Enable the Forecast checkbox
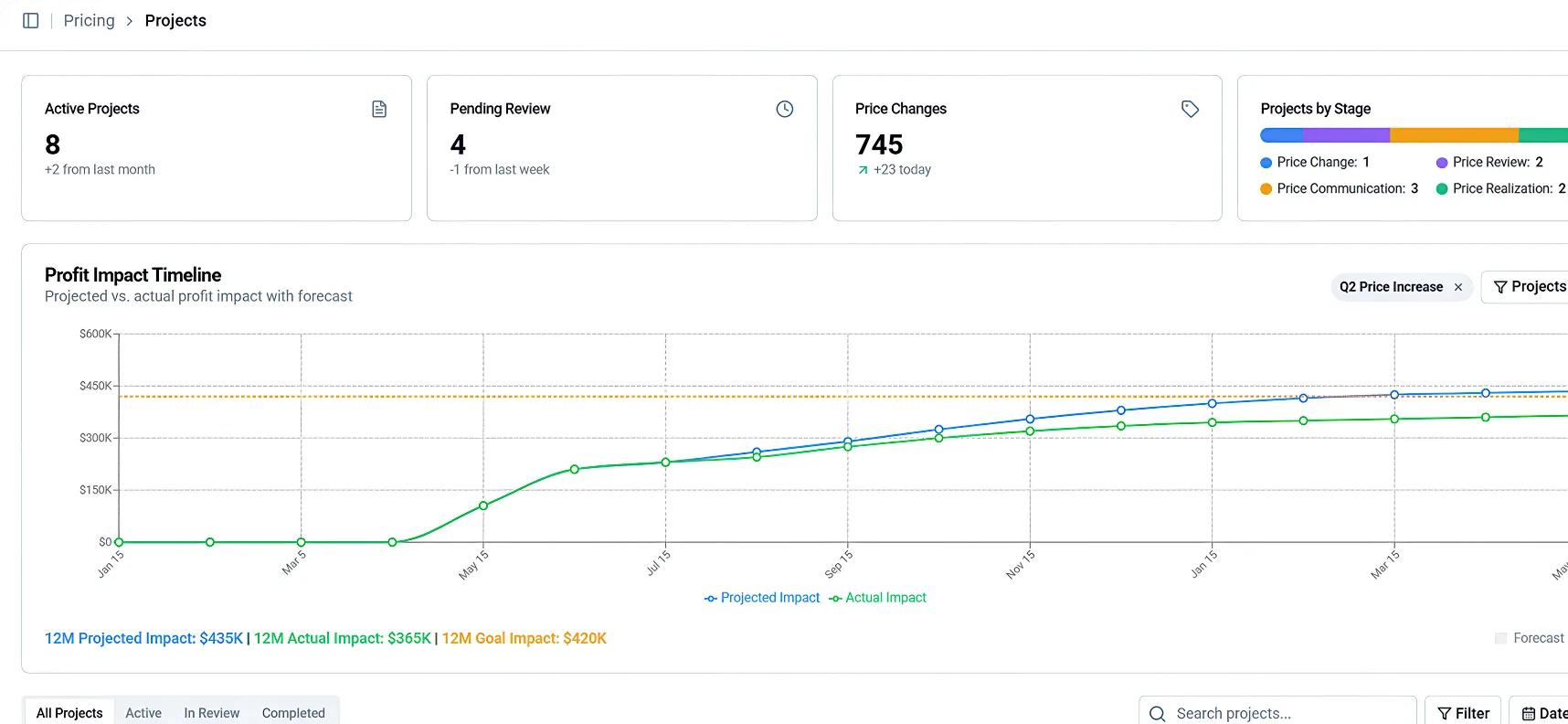This screenshot has width=1568, height=724. pyautogui.click(x=1500, y=638)
